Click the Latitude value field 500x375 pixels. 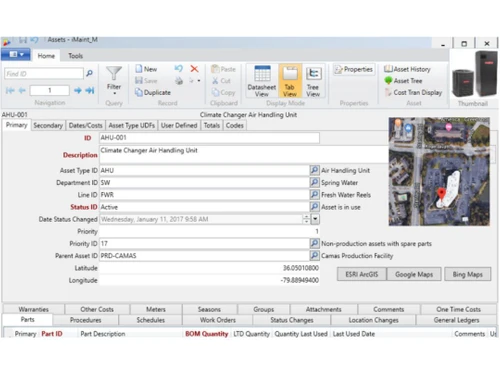tap(209, 268)
